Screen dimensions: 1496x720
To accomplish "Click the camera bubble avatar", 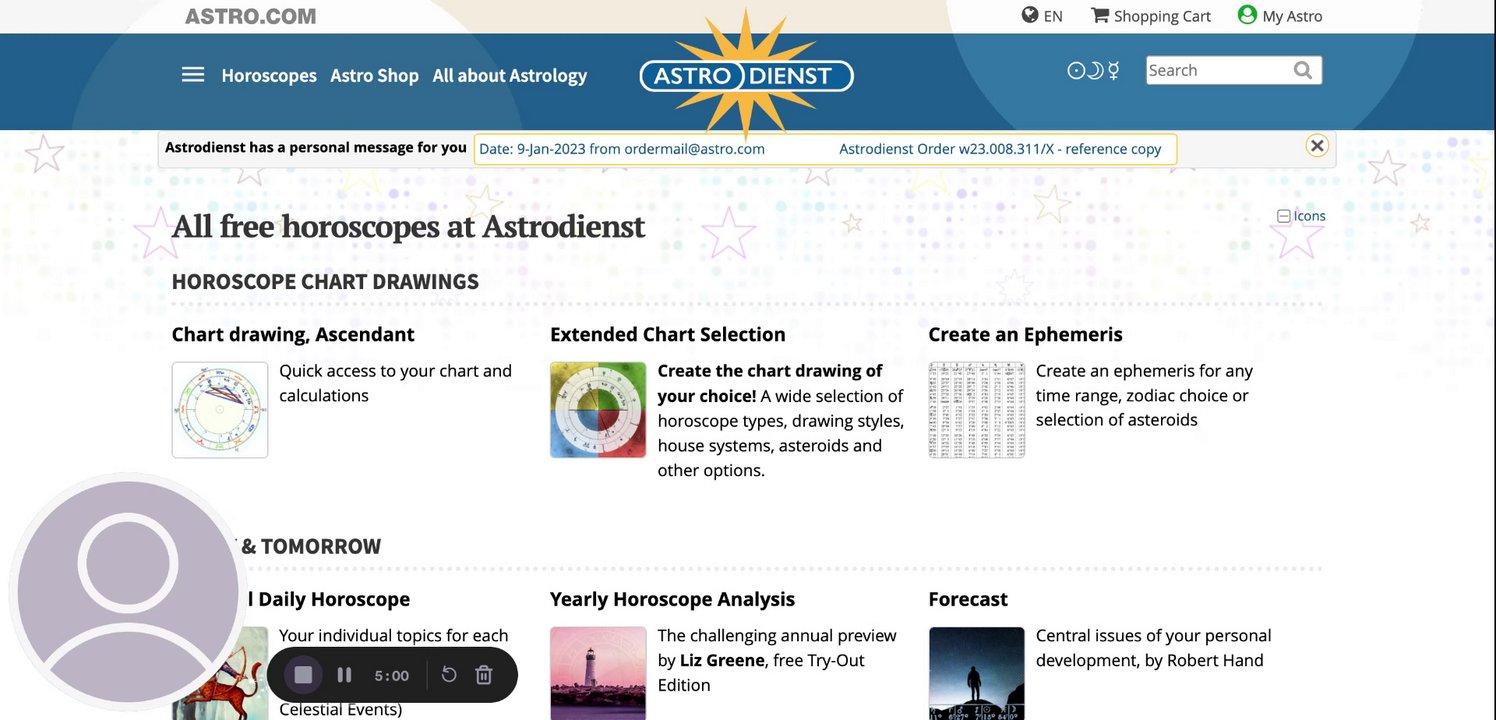I will [x=128, y=590].
